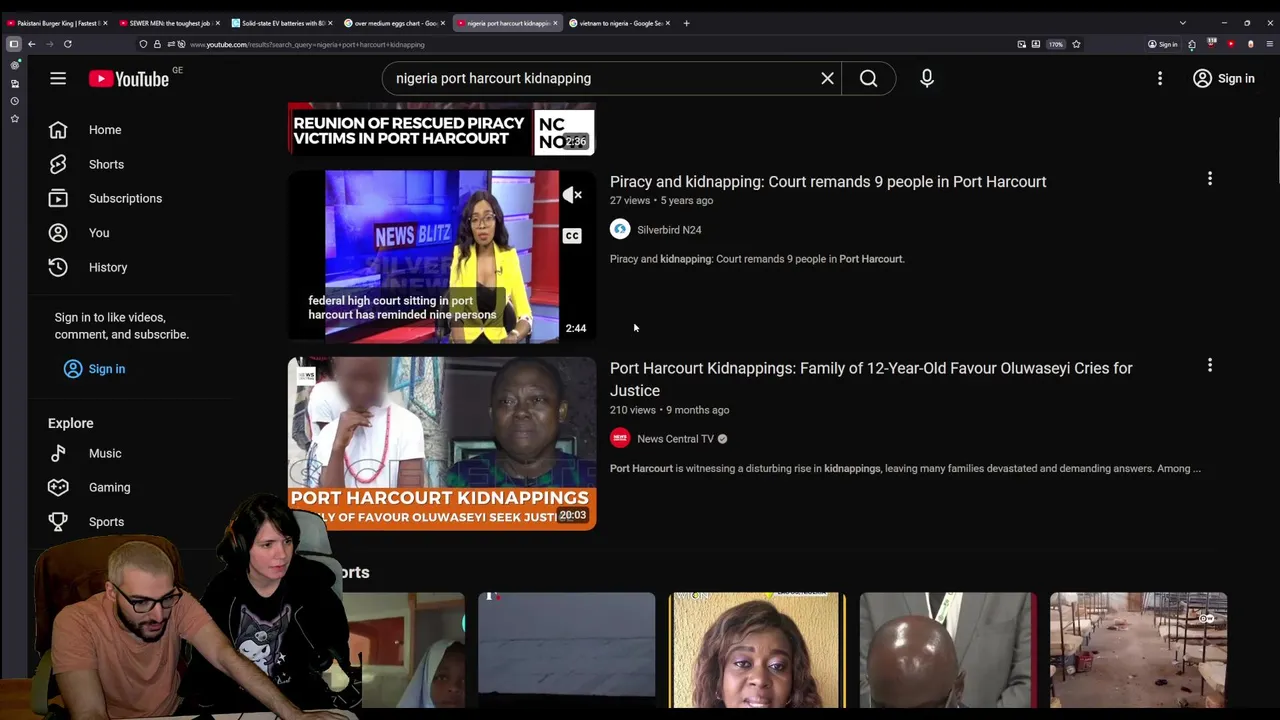The width and height of the screenshot is (1280, 720).
Task: Reset the 170% zoom indicator
Action: (1056, 44)
